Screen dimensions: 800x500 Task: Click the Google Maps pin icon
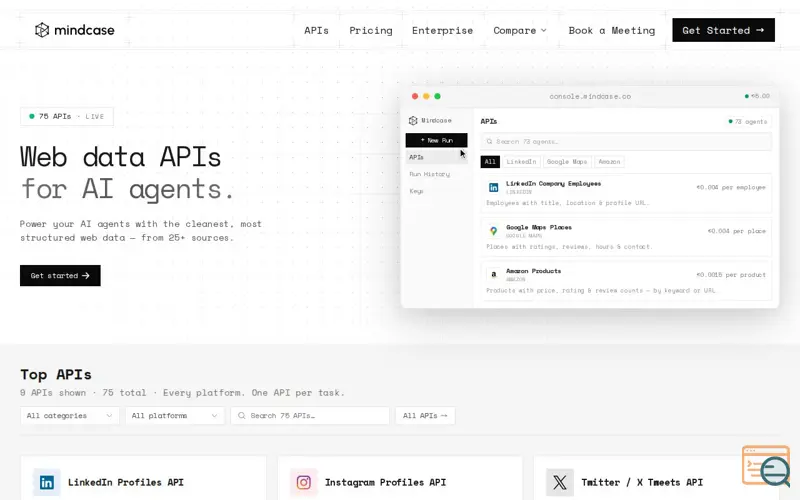(x=493, y=231)
